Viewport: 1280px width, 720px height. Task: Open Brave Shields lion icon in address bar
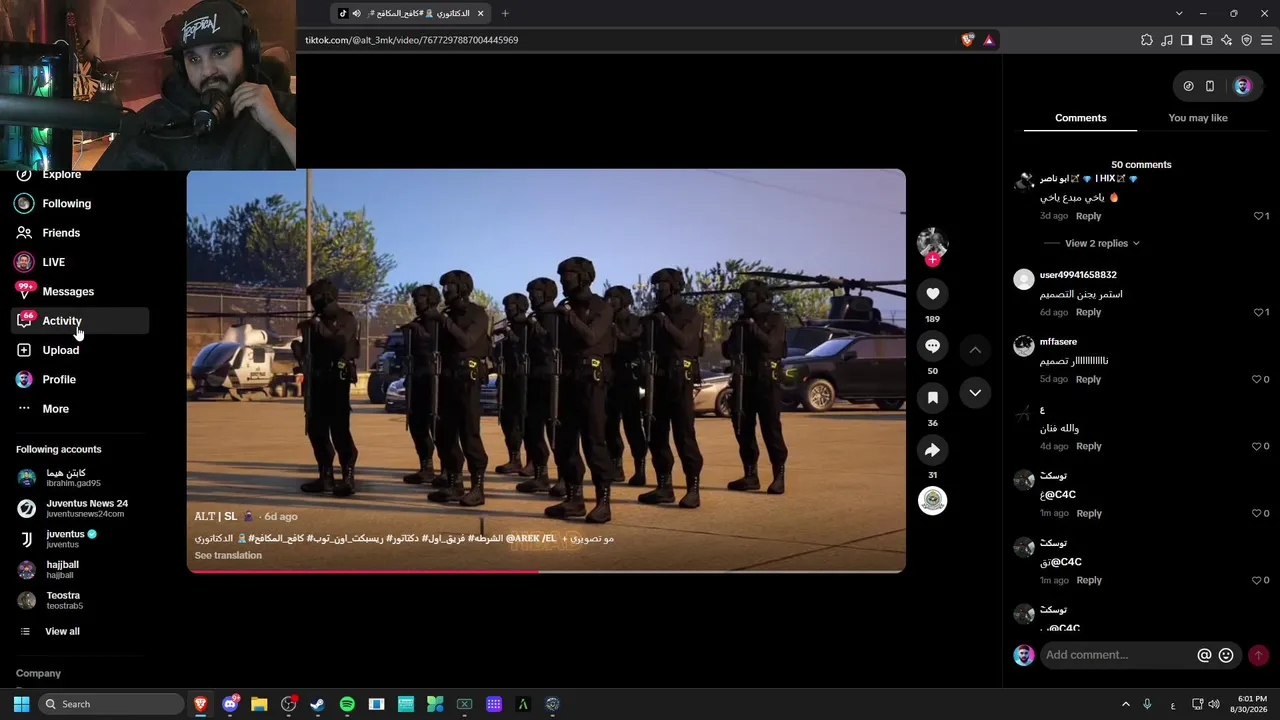click(967, 40)
